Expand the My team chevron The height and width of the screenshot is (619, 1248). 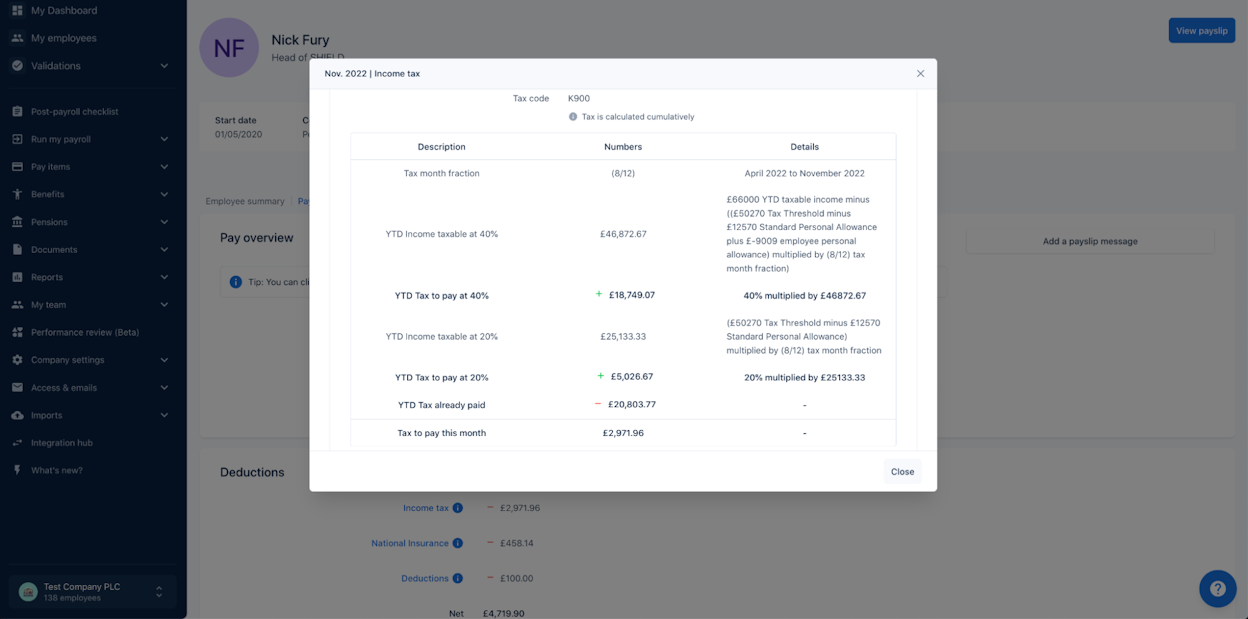coord(164,305)
